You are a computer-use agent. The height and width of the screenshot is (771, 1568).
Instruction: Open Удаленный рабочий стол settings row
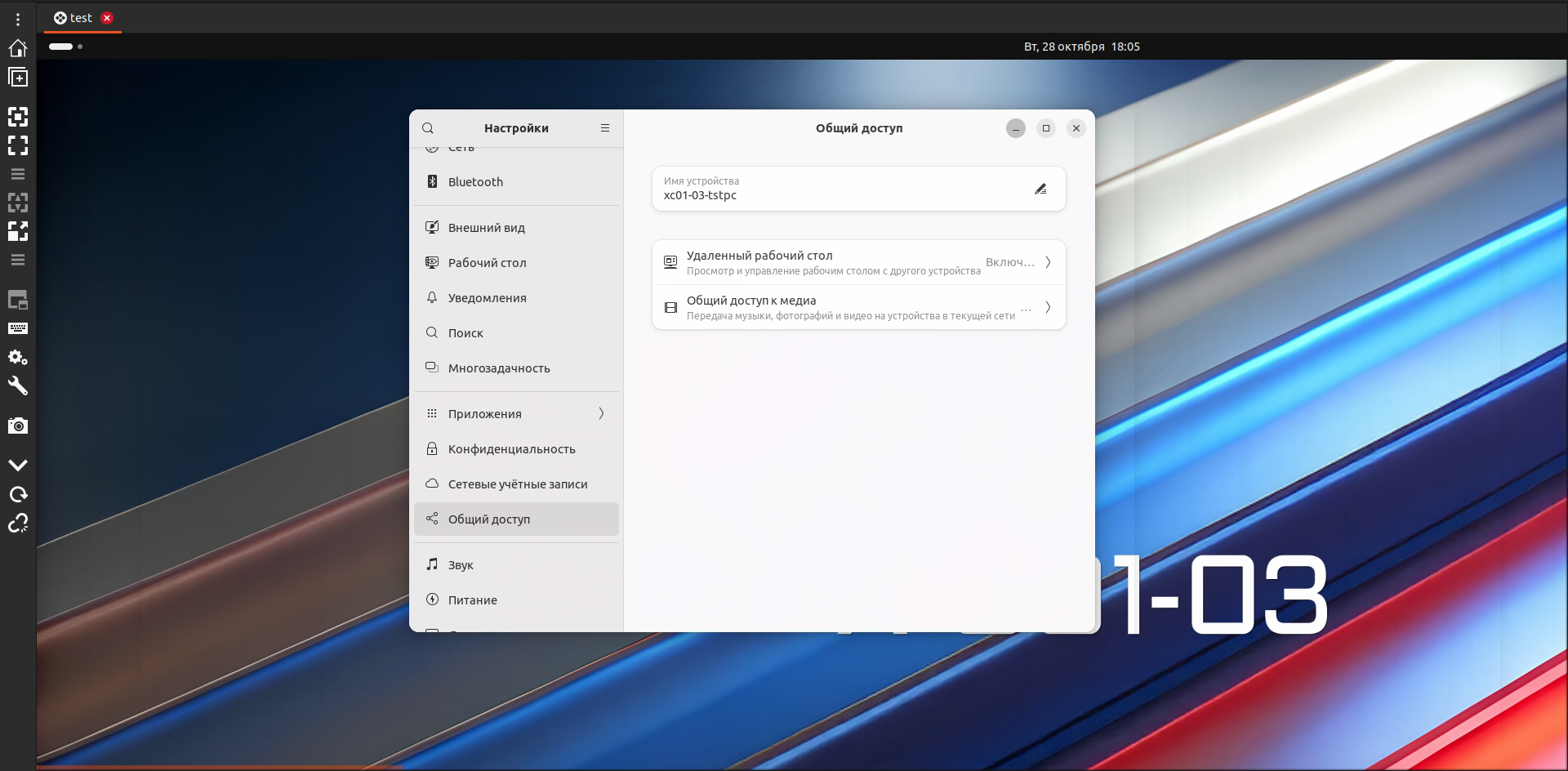click(858, 262)
